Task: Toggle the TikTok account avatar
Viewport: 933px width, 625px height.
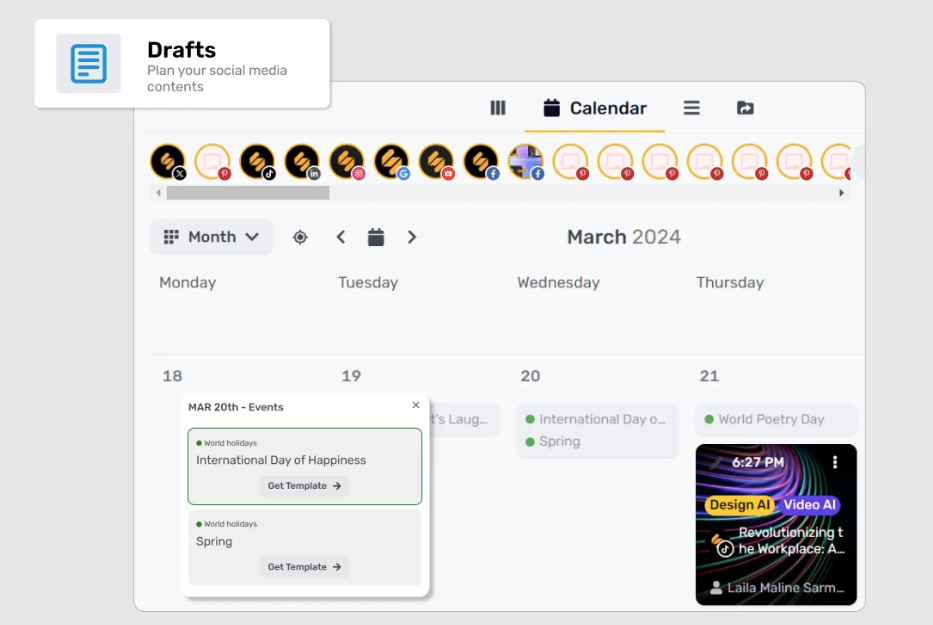Action: pos(258,161)
